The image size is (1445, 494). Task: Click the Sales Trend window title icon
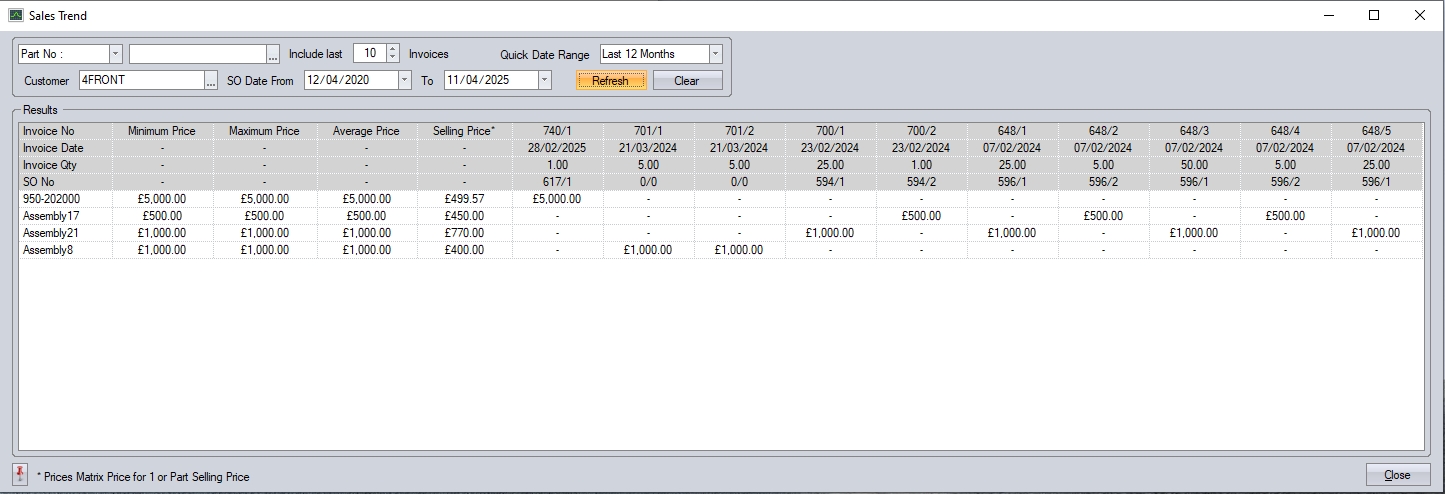point(16,16)
